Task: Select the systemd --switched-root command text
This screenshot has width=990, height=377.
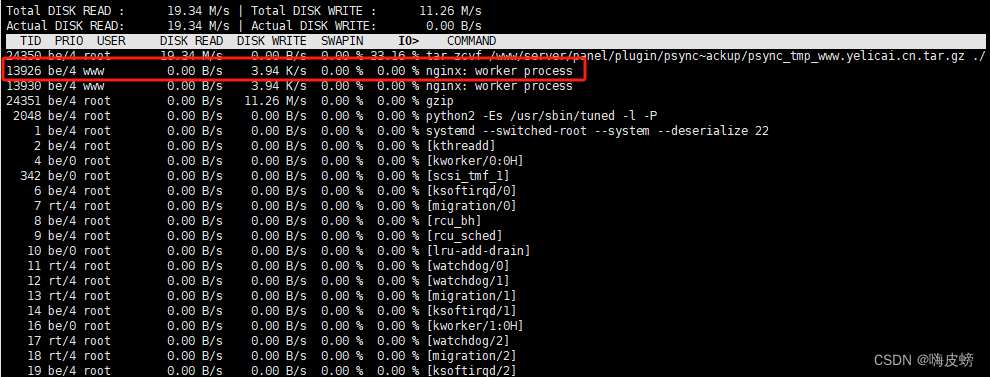Action: [597, 131]
